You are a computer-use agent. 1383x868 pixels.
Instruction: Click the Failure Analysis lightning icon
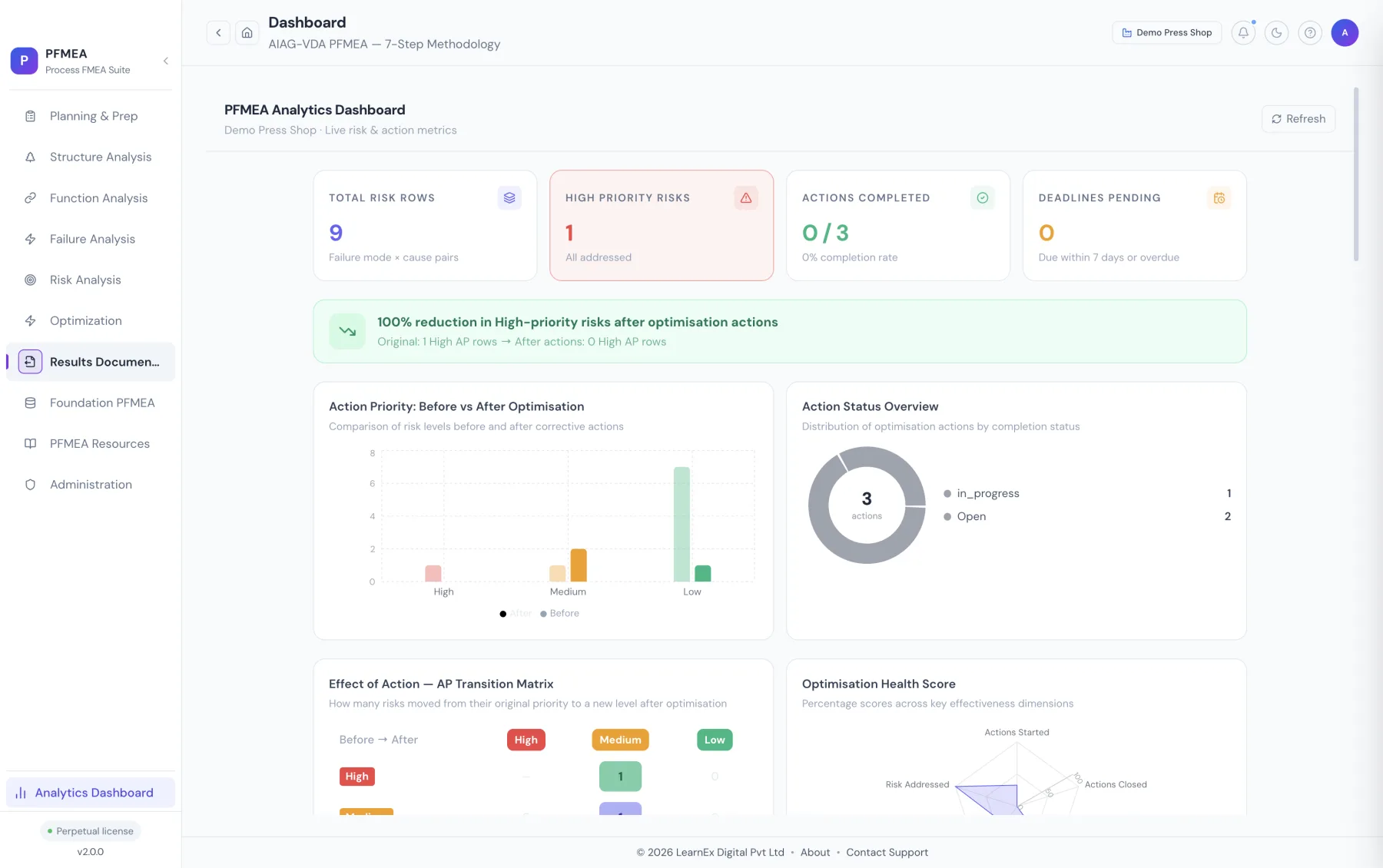(31, 239)
